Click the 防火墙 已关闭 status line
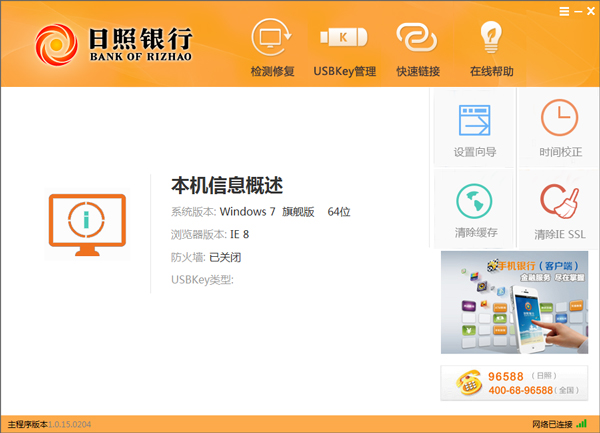The height and width of the screenshot is (433, 600). tap(206, 257)
